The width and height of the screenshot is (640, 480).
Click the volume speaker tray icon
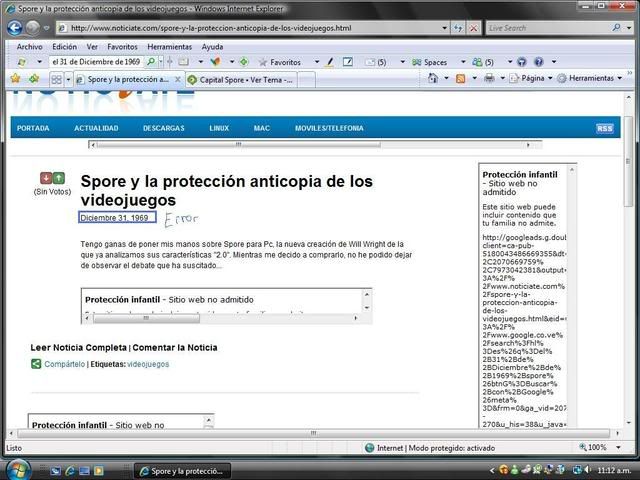[x=587, y=470]
